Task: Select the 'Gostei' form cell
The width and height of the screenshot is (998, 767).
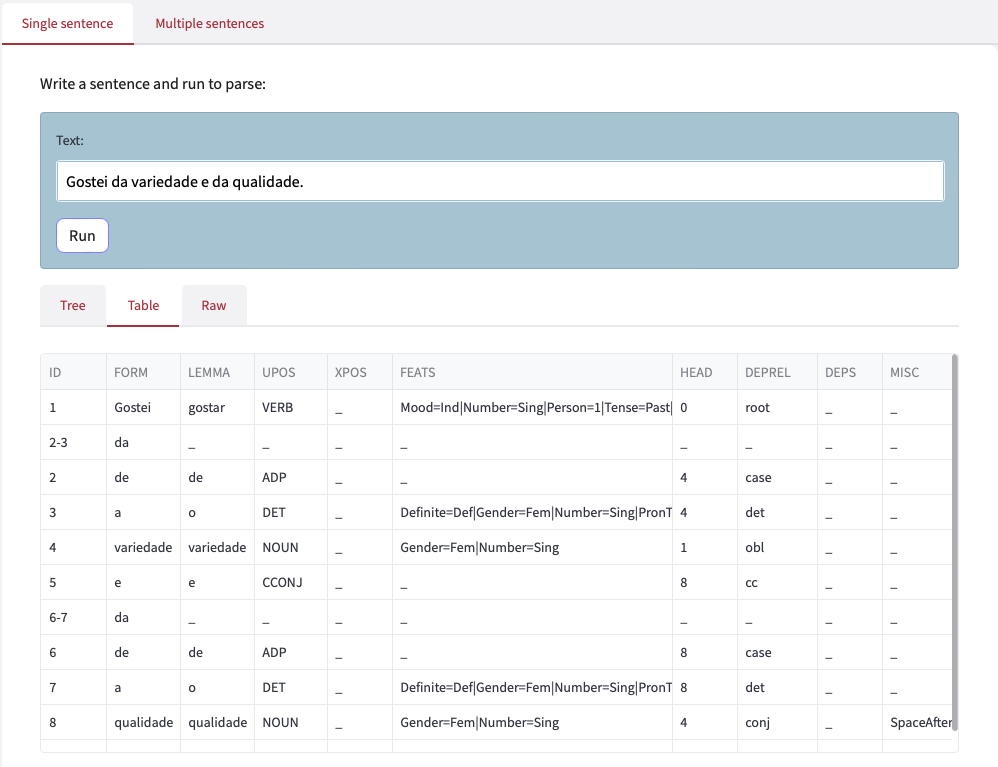Action: [132, 408]
